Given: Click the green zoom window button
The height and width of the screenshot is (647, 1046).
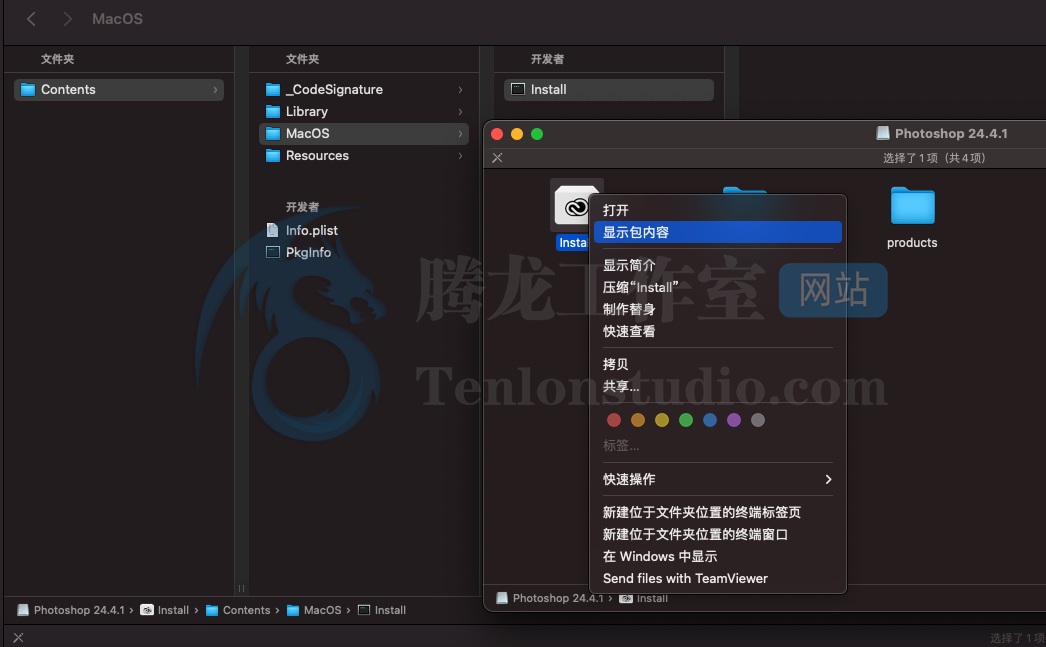Looking at the screenshot, I should (x=537, y=134).
